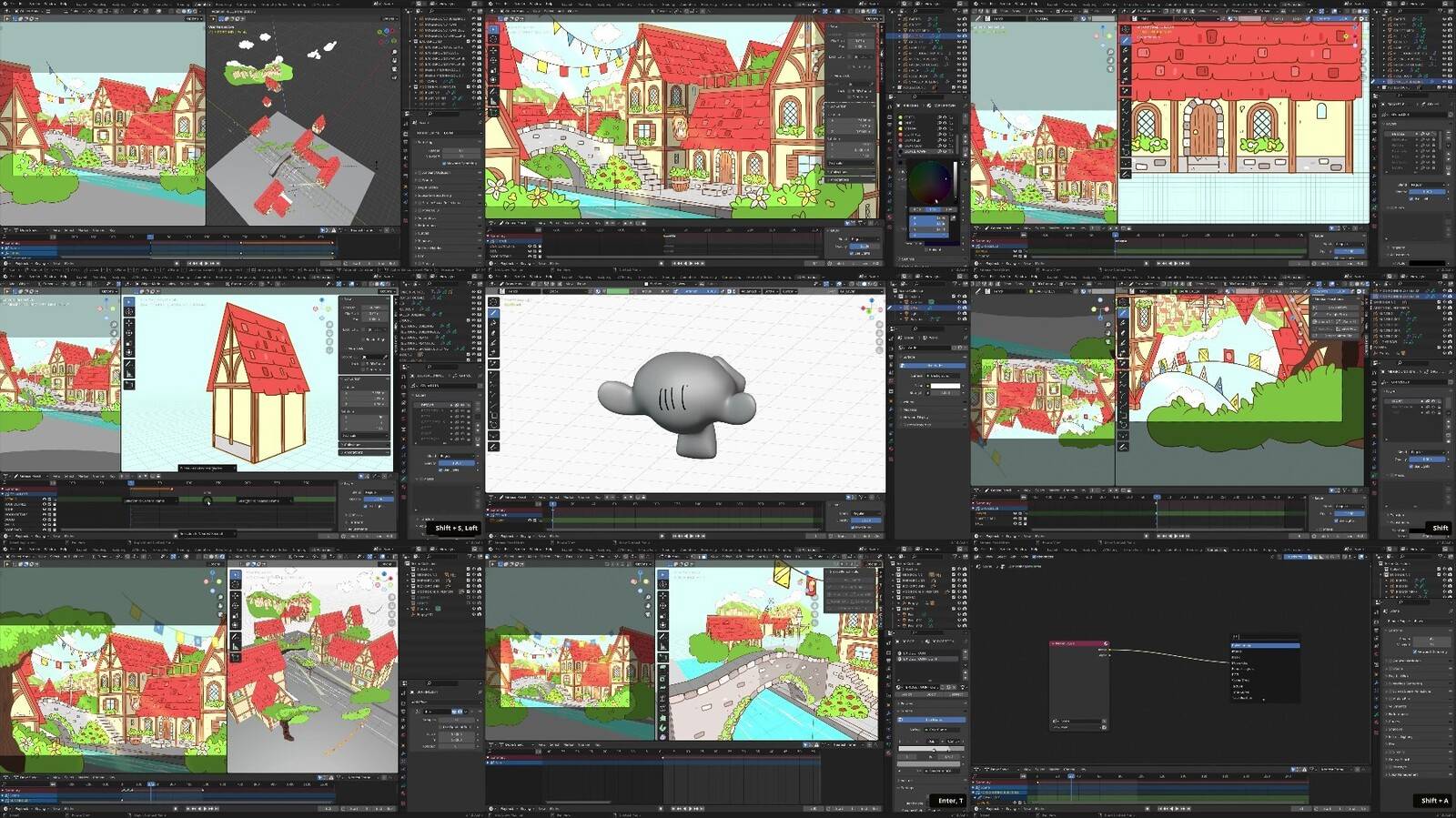Select the Draw tool beside the roof close-up viewport
The height and width of the screenshot is (818, 1456).
coord(1126,40)
